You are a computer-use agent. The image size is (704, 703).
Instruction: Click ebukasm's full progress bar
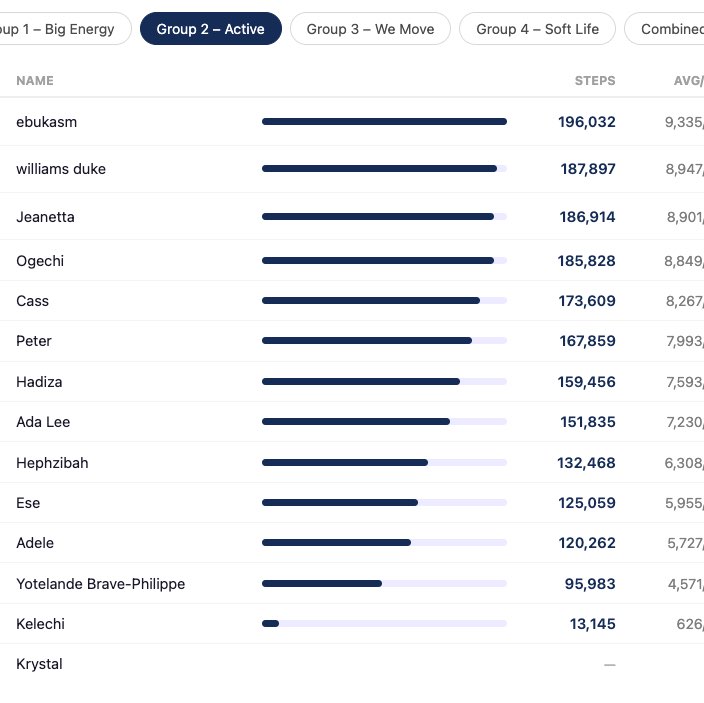coord(384,122)
